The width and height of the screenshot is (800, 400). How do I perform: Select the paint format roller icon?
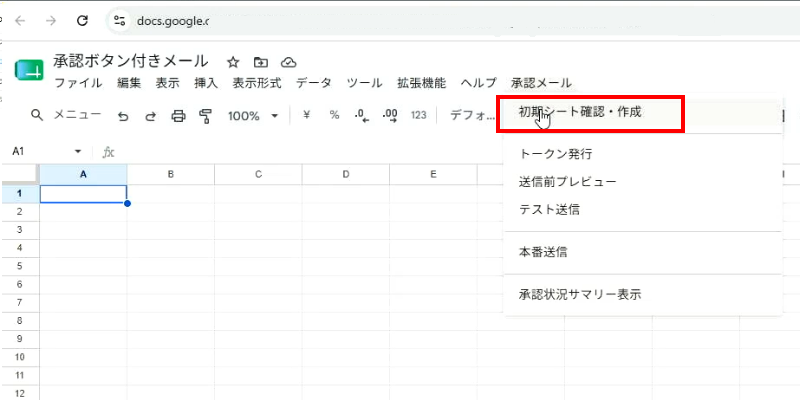click(205, 116)
